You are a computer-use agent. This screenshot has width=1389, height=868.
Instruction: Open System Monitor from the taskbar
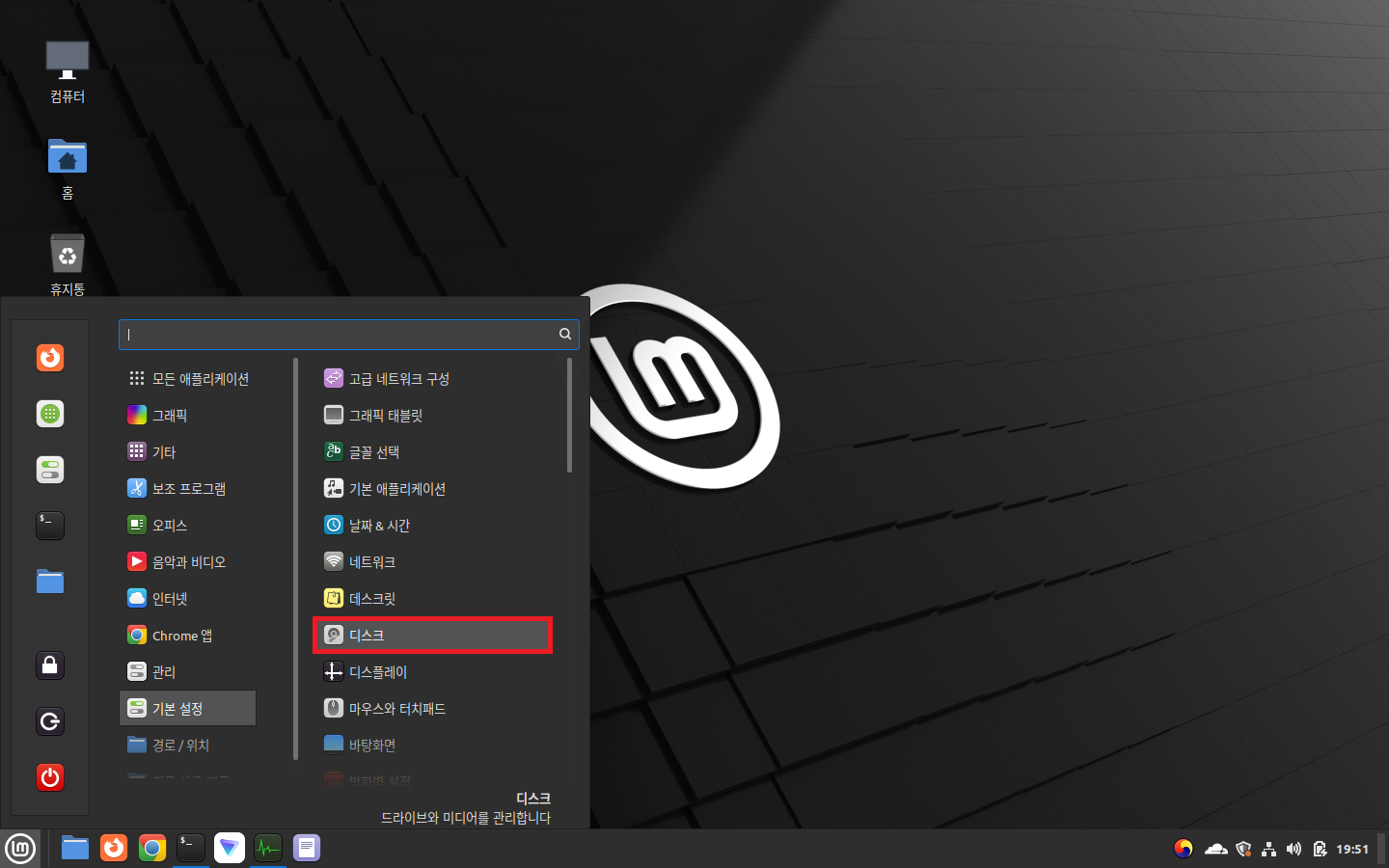pyautogui.click(x=268, y=849)
